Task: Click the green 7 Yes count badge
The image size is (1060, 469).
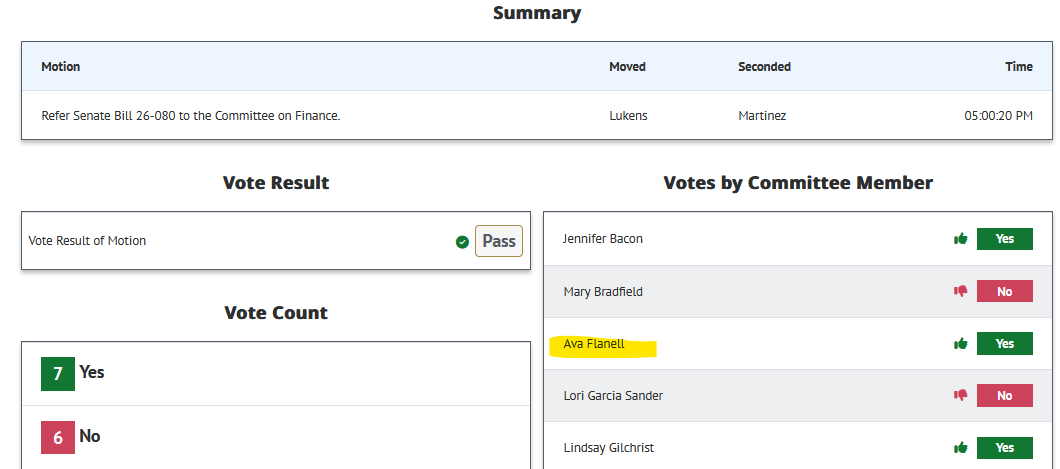Action: pos(57,374)
